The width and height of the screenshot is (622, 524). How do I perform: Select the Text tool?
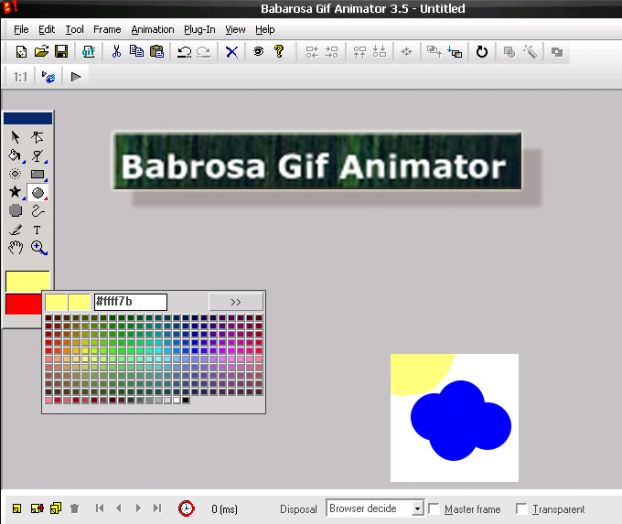tap(37, 230)
